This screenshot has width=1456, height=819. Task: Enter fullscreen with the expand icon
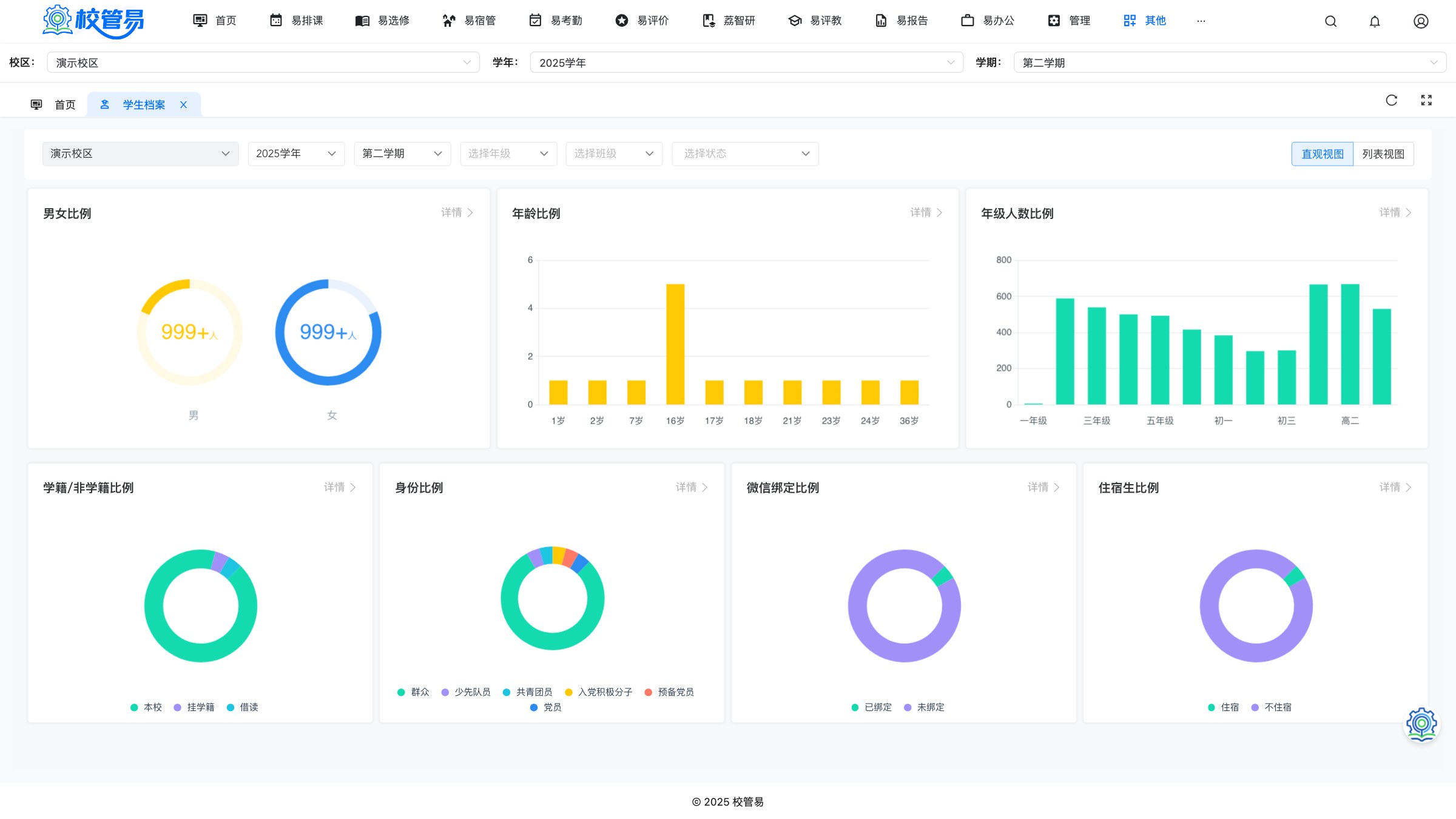point(1426,100)
